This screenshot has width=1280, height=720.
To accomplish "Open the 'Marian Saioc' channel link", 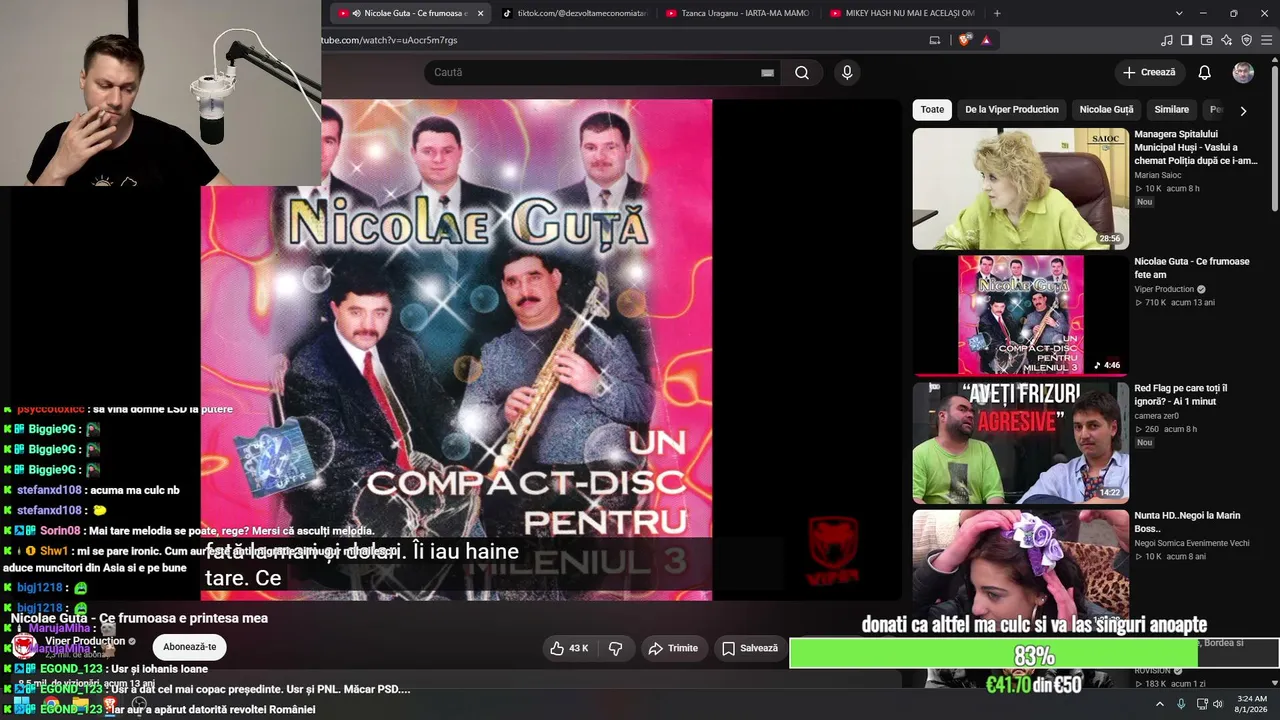I will [x=1158, y=176].
